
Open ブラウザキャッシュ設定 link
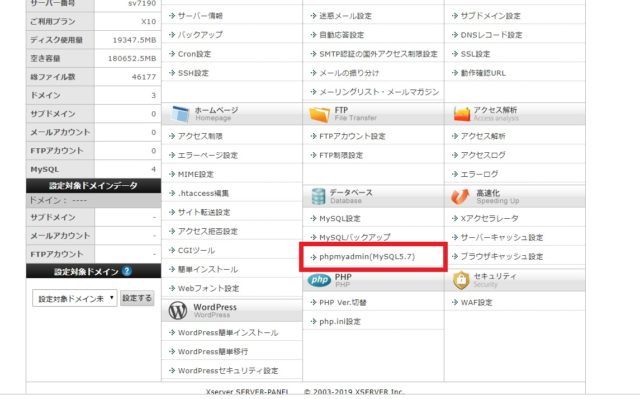(x=502, y=257)
